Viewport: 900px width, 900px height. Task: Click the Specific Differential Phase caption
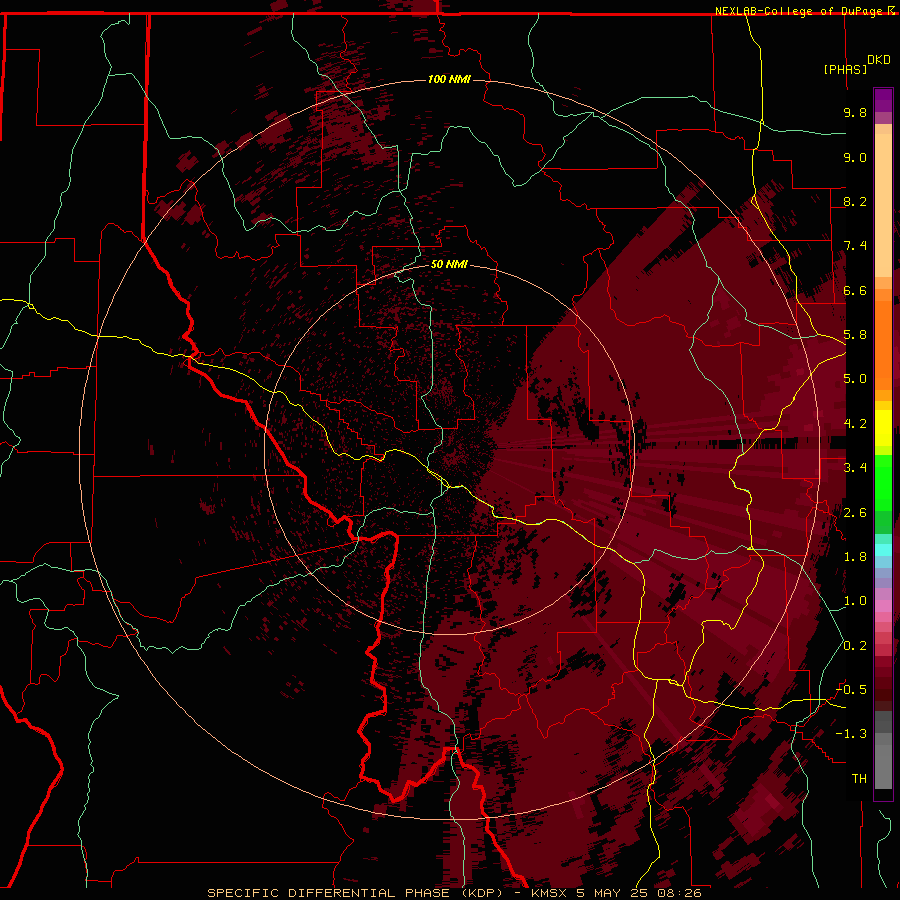pos(454,893)
